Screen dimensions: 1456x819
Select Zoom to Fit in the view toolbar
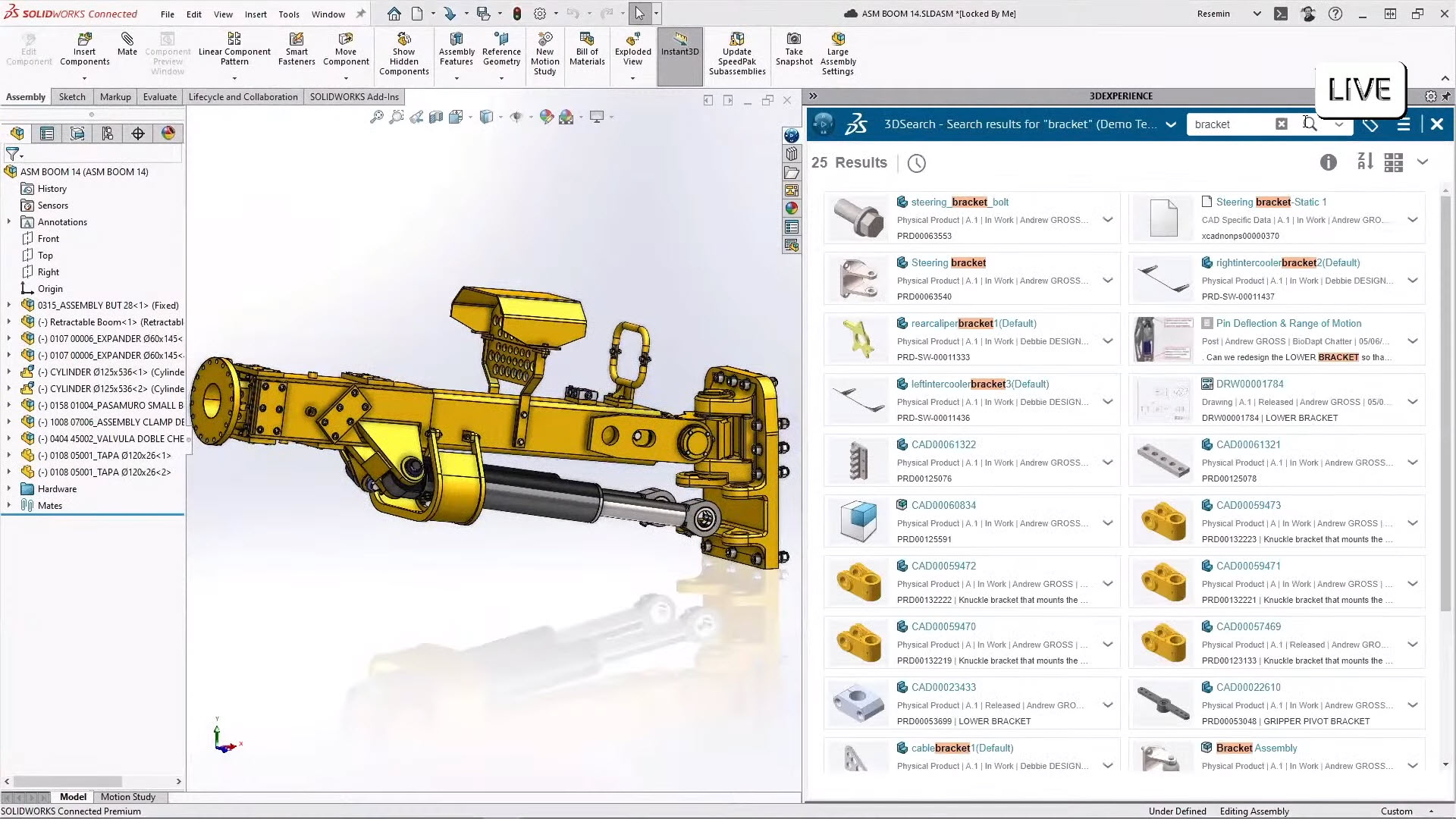coord(377,117)
